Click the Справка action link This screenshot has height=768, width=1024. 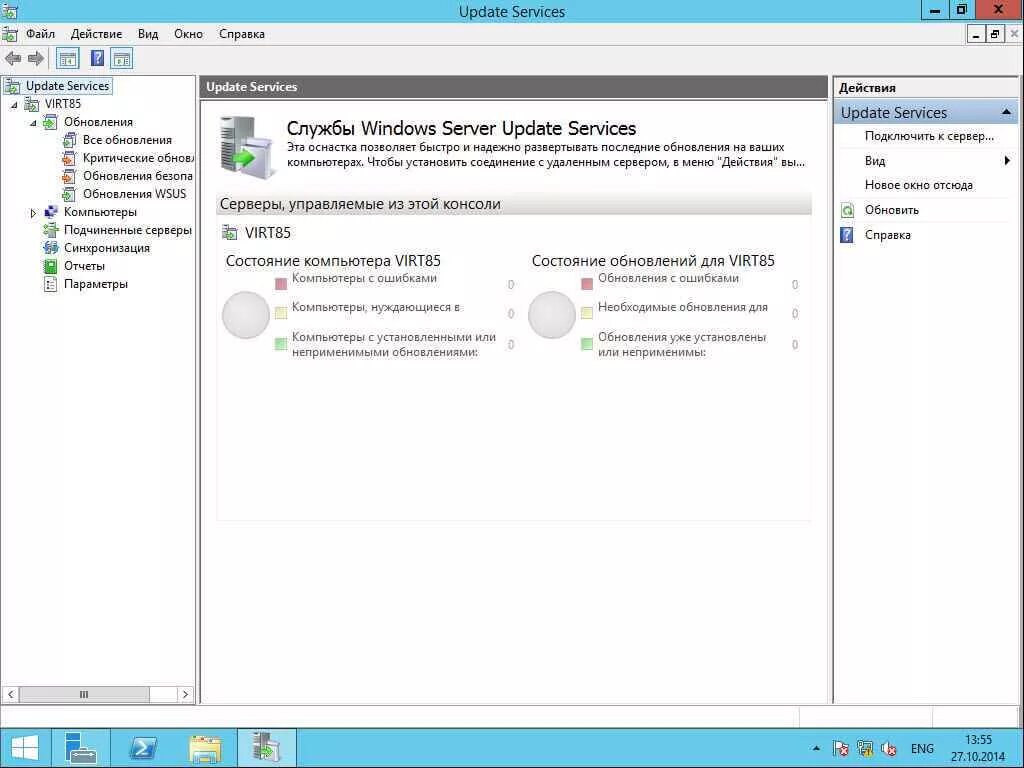click(x=887, y=234)
